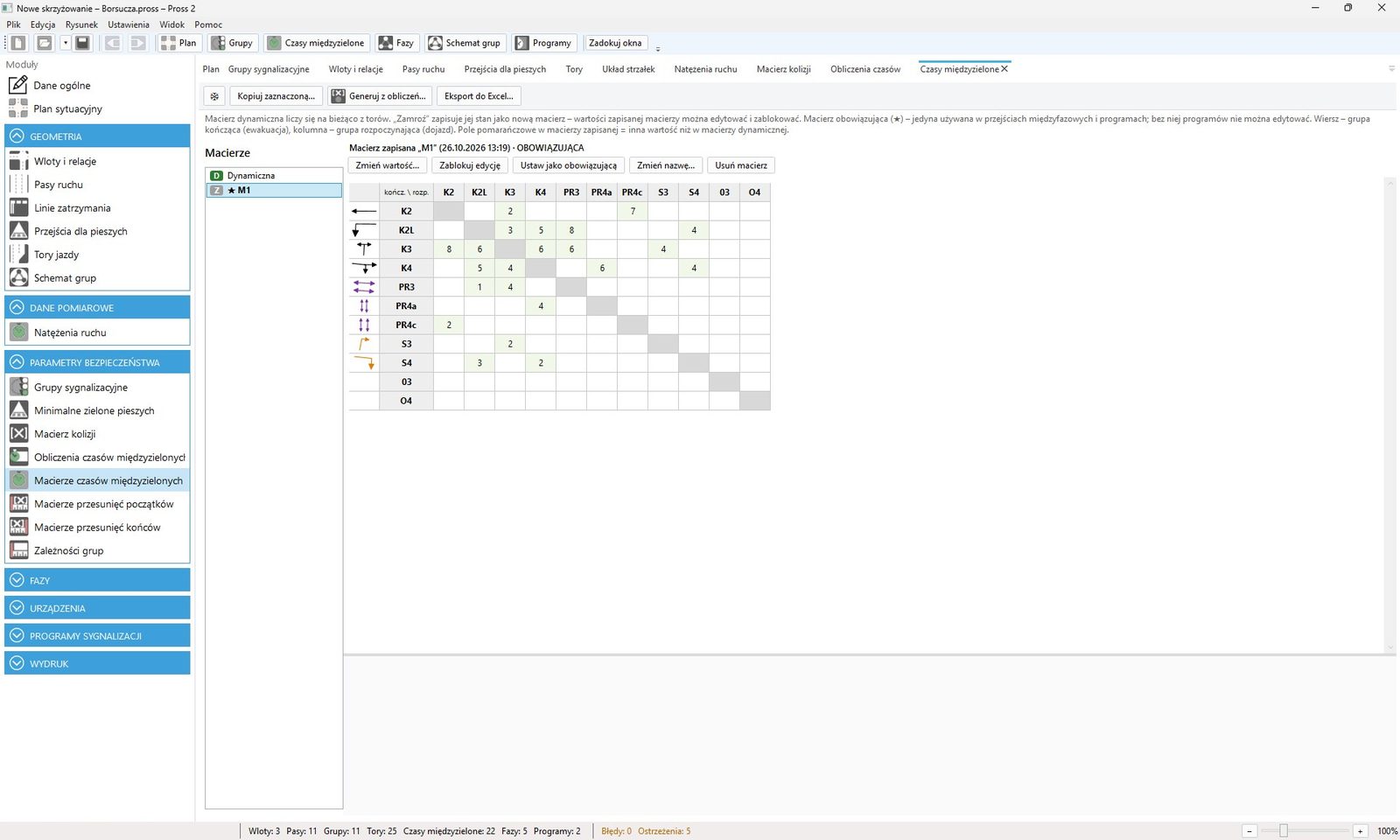Click the freeze snowflake button
This screenshot has height=840, width=1400.
click(x=214, y=96)
